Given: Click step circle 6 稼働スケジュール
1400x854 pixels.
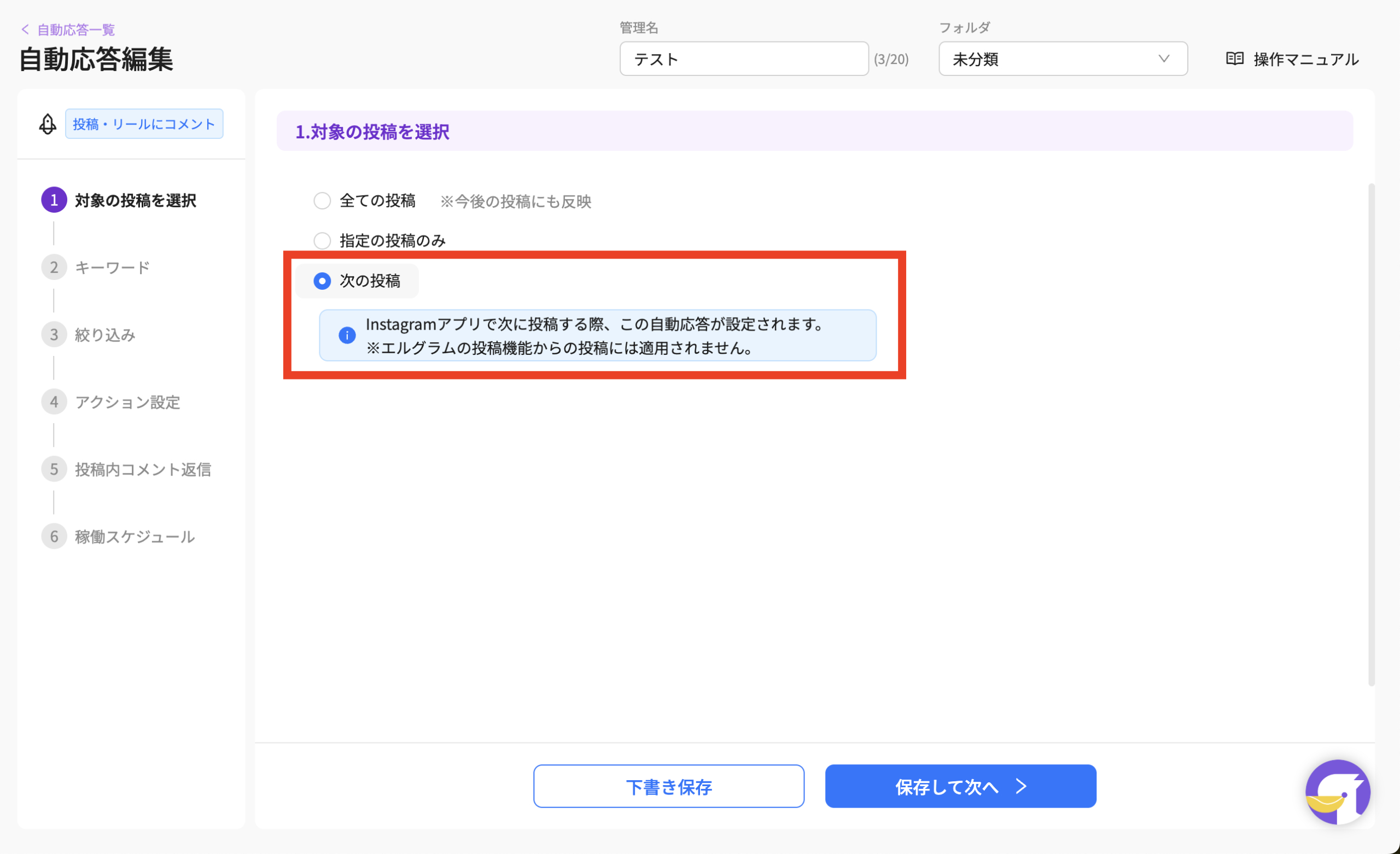Looking at the screenshot, I should pyautogui.click(x=54, y=536).
